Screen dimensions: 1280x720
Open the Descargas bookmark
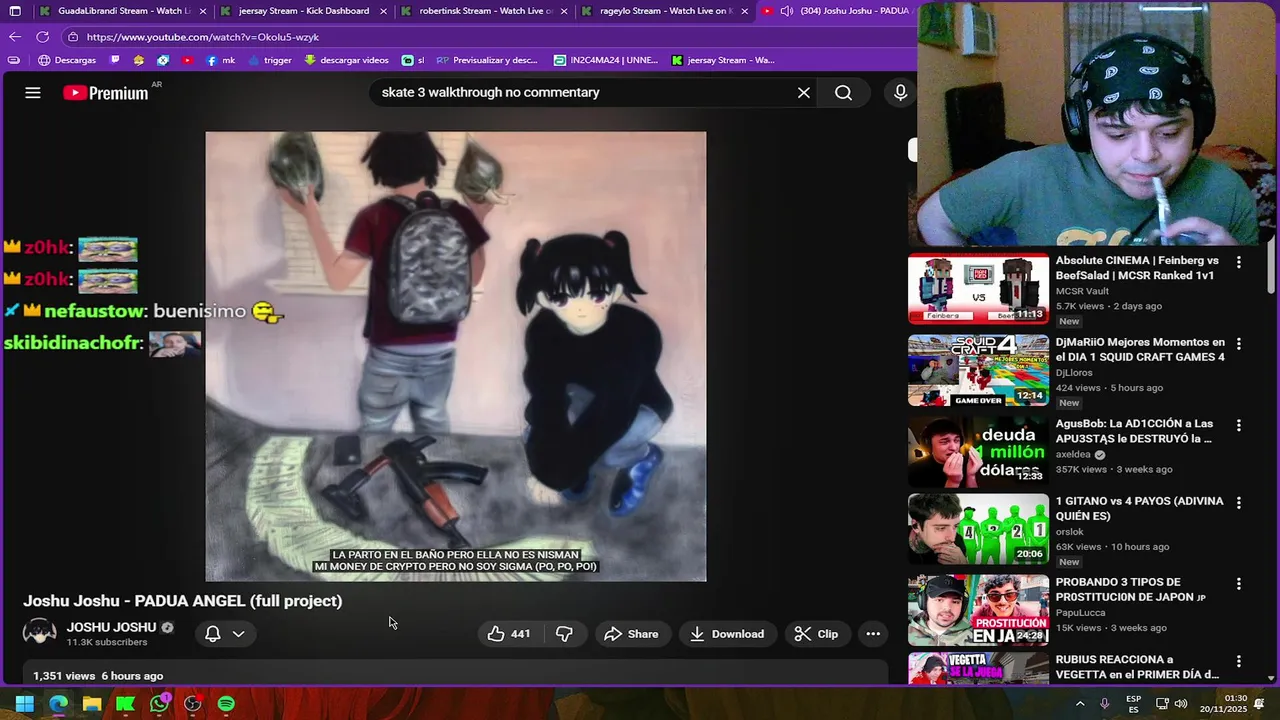[67, 60]
